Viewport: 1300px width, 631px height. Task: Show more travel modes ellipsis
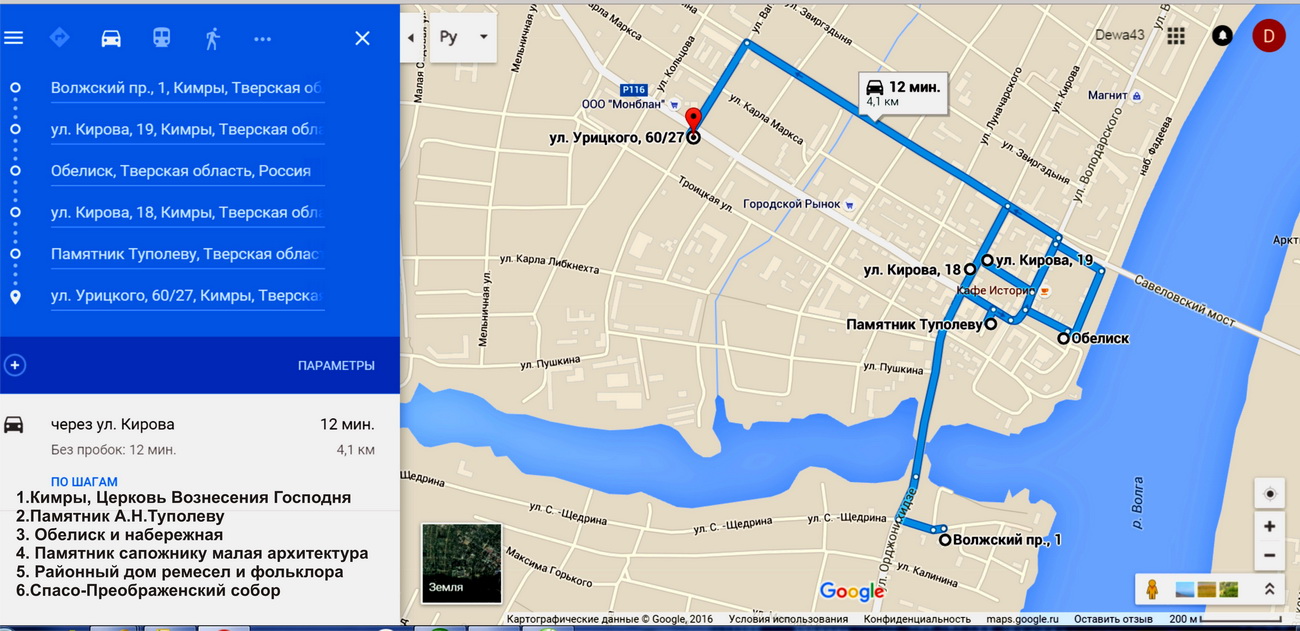tap(263, 39)
